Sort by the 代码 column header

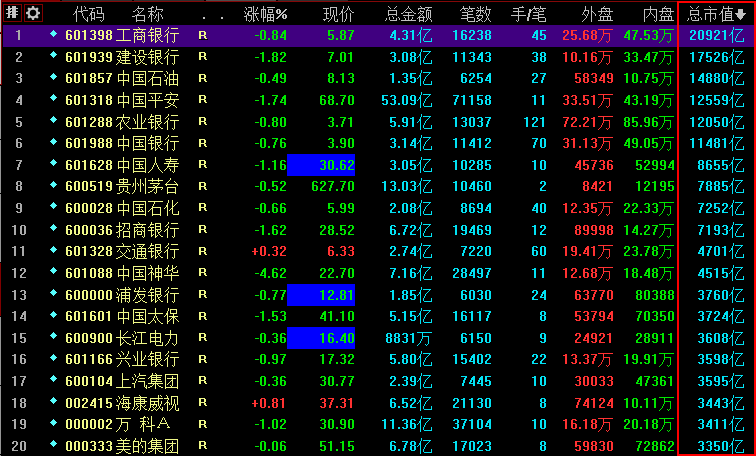(x=89, y=14)
